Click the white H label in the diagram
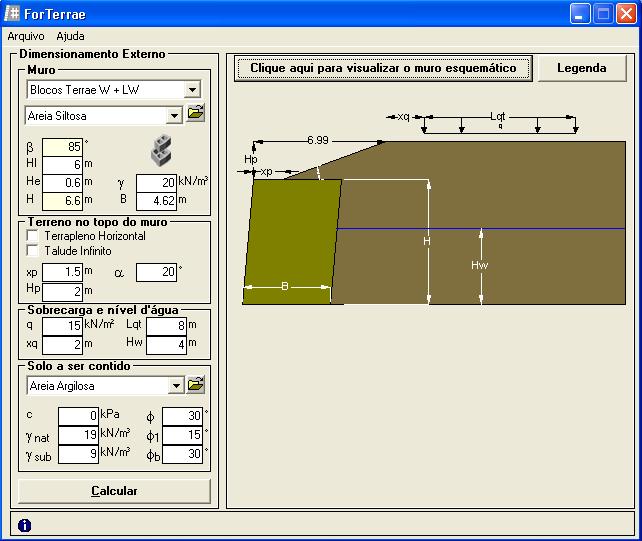642x541 pixels. click(427, 241)
